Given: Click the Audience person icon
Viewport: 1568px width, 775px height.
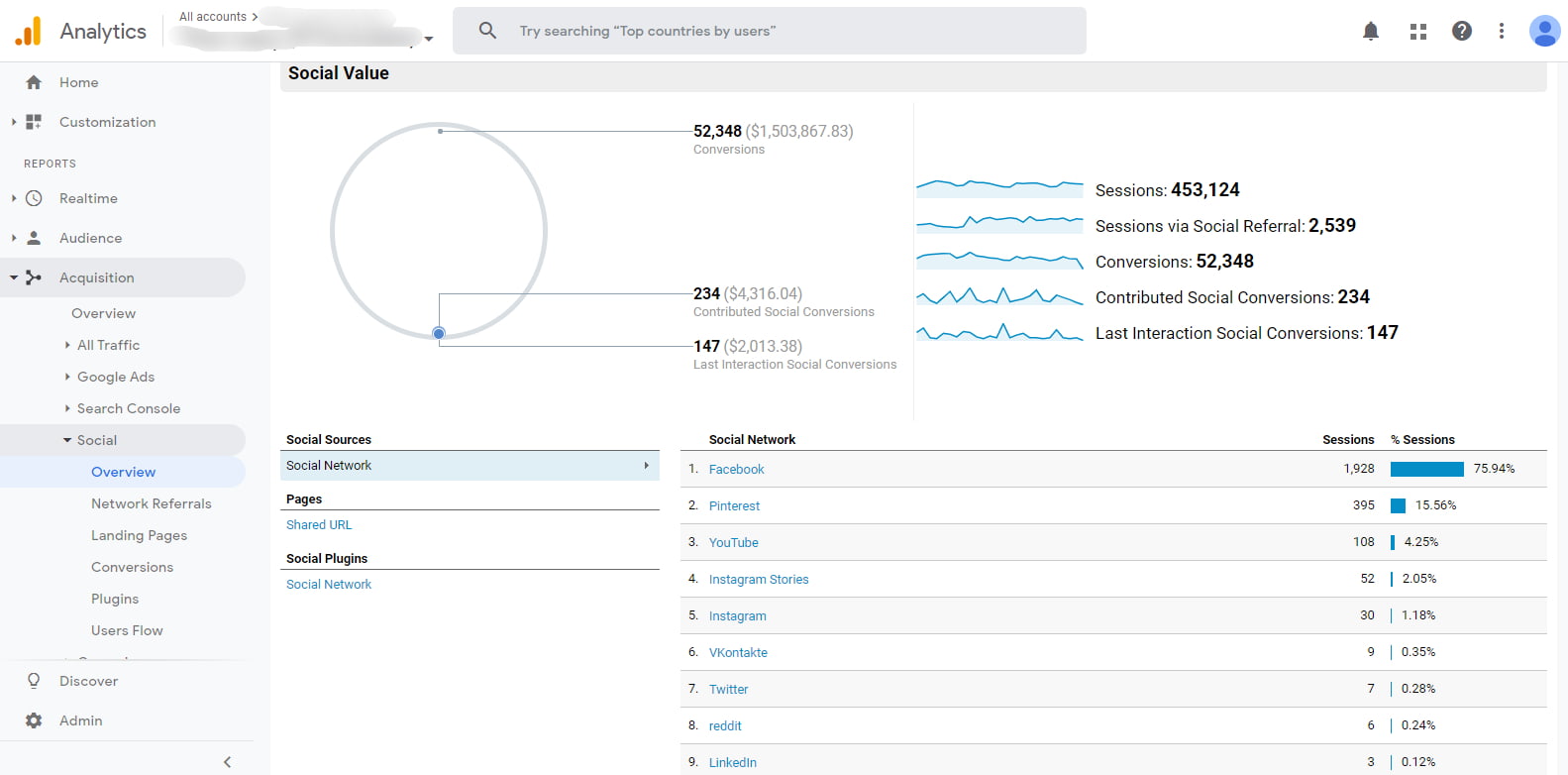Looking at the screenshot, I should (34, 238).
